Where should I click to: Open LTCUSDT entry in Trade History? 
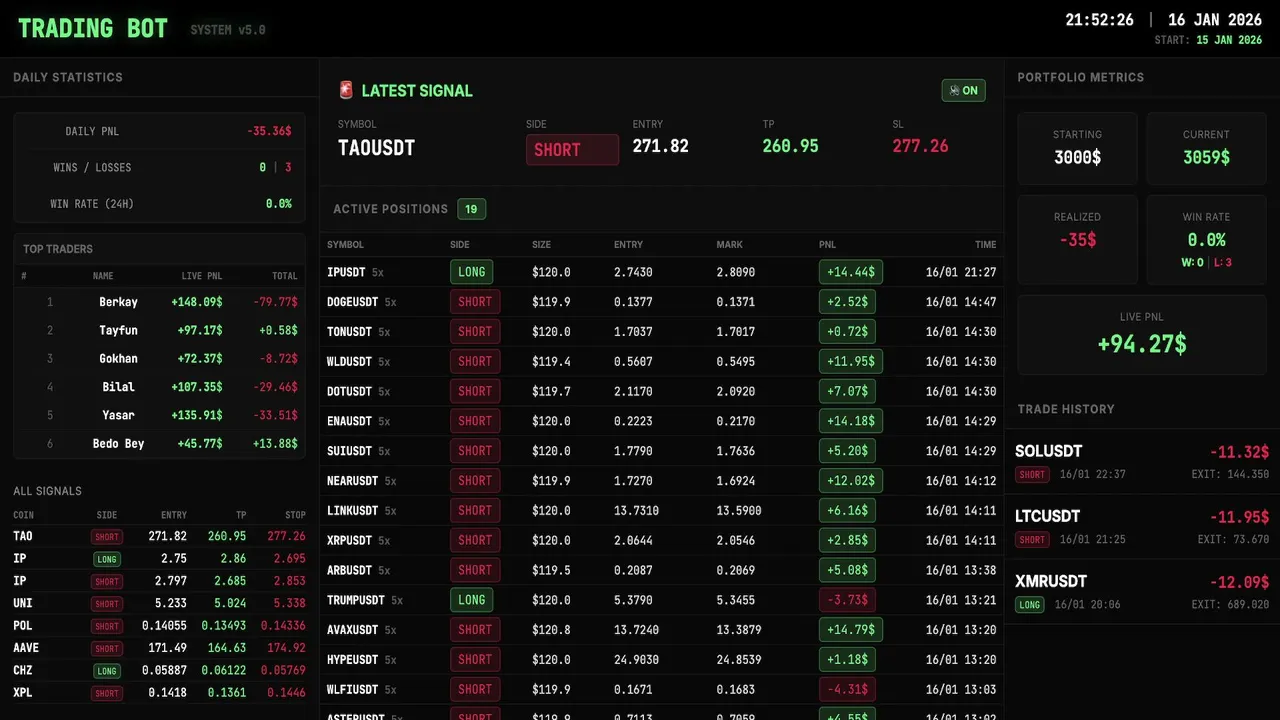point(1142,527)
